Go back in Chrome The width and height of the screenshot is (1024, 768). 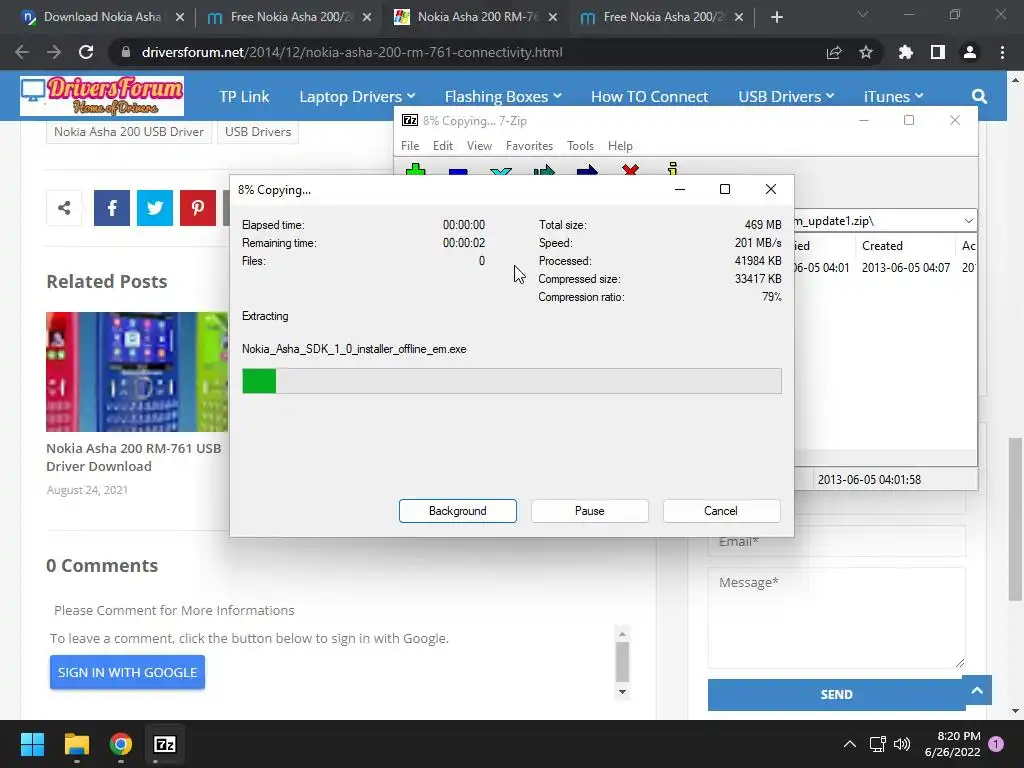[x=22, y=52]
